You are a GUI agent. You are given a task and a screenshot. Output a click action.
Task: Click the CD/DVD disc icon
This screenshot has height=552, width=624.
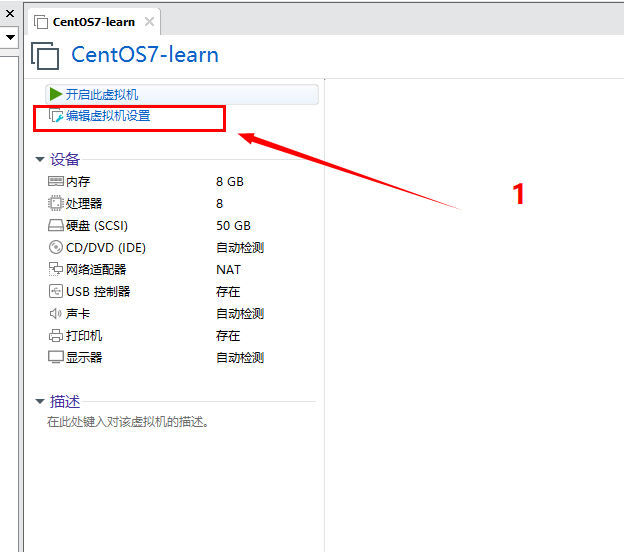[56, 248]
